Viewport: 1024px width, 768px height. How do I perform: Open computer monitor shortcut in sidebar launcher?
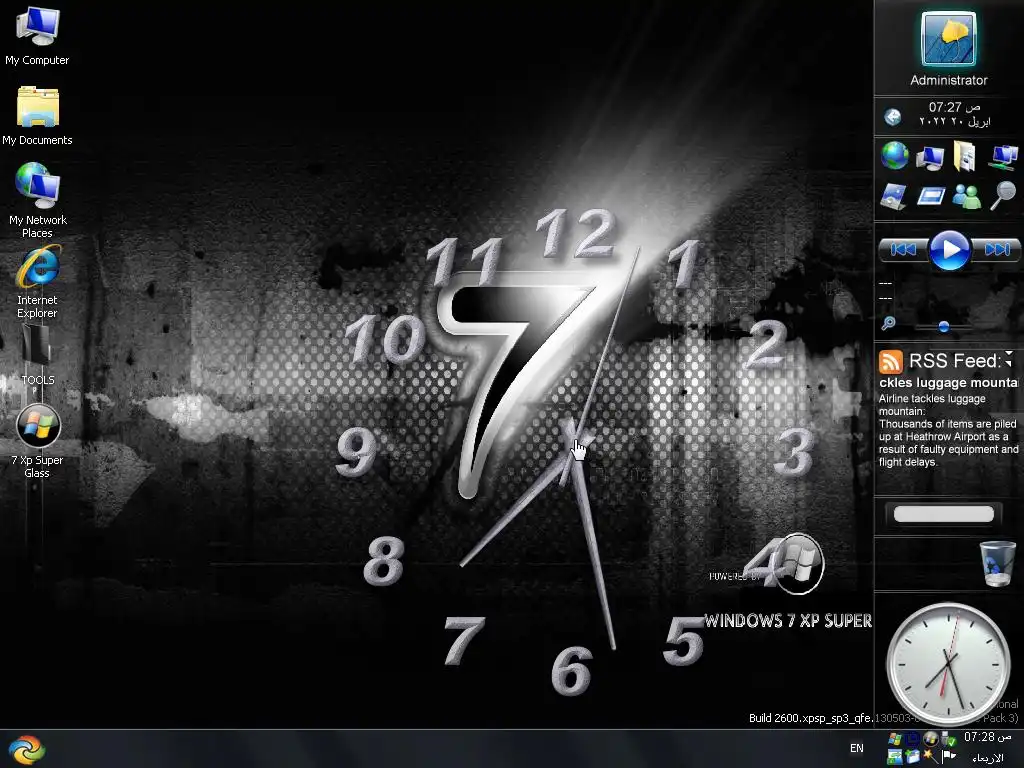click(x=930, y=157)
